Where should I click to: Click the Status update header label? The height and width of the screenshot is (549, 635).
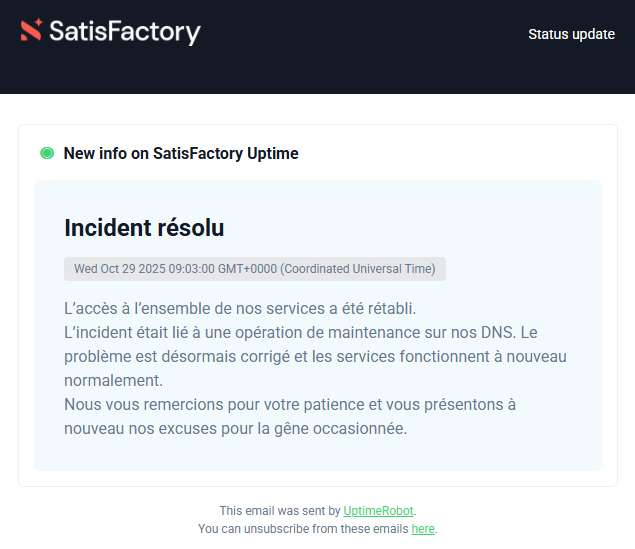pyautogui.click(x=571, y=34)
